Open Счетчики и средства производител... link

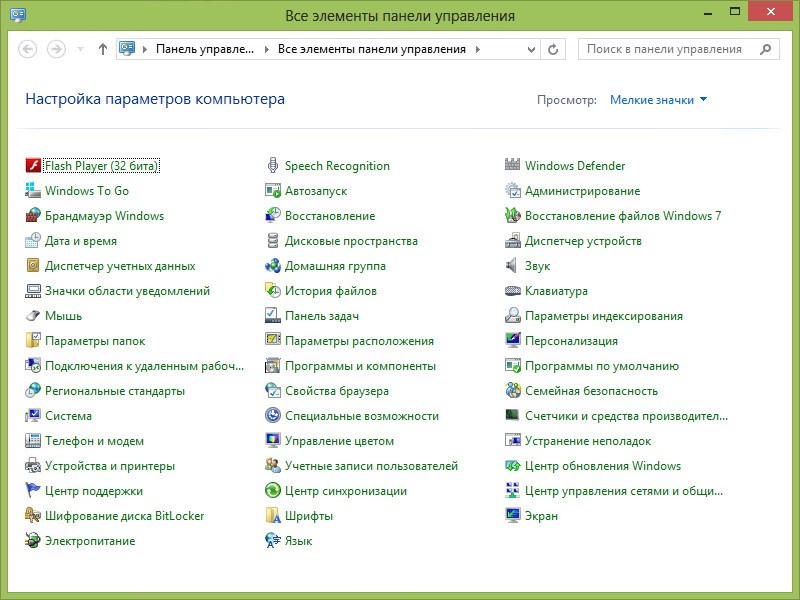click(627, 416)
